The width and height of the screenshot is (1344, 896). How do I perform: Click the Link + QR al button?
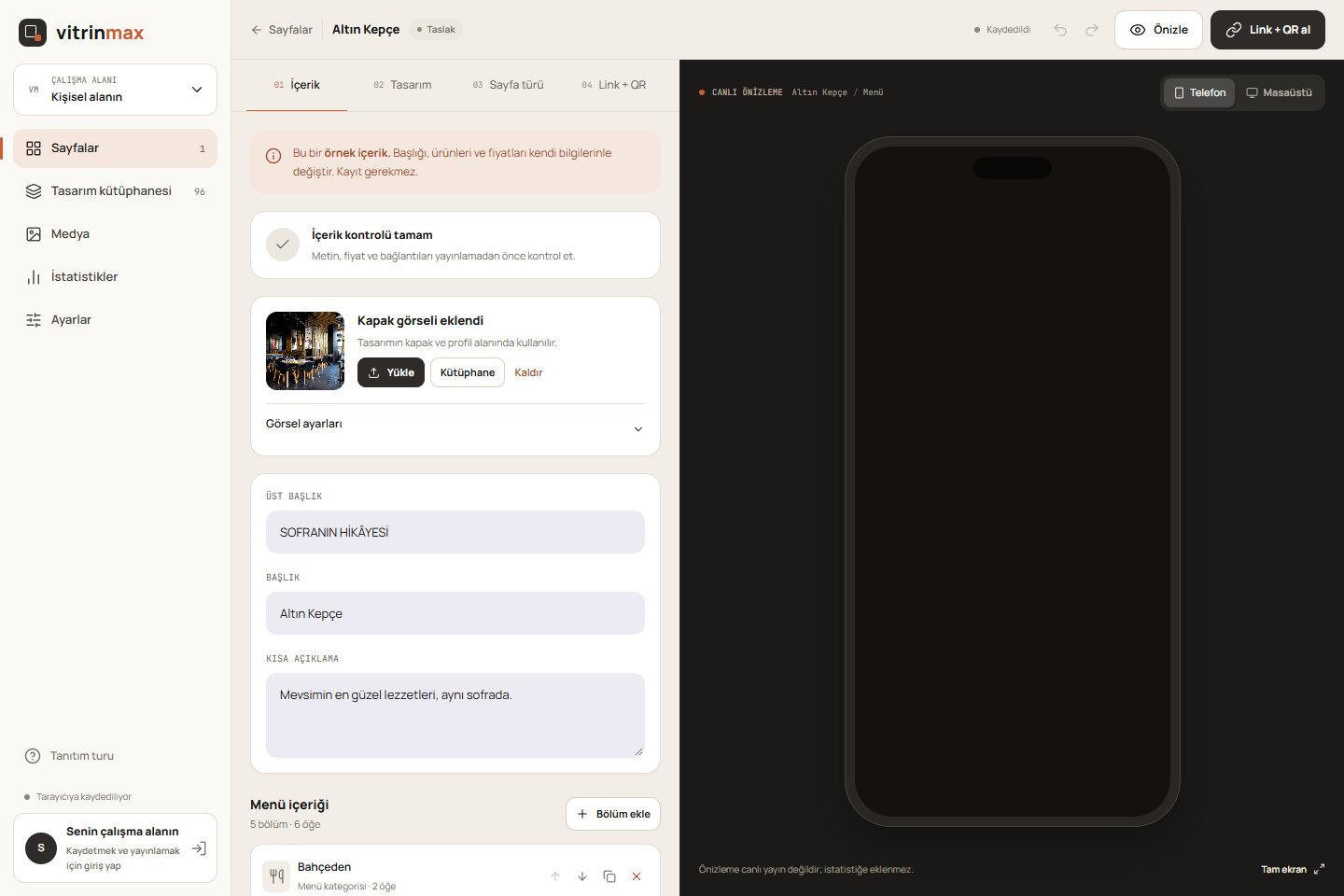[1267, 30]
